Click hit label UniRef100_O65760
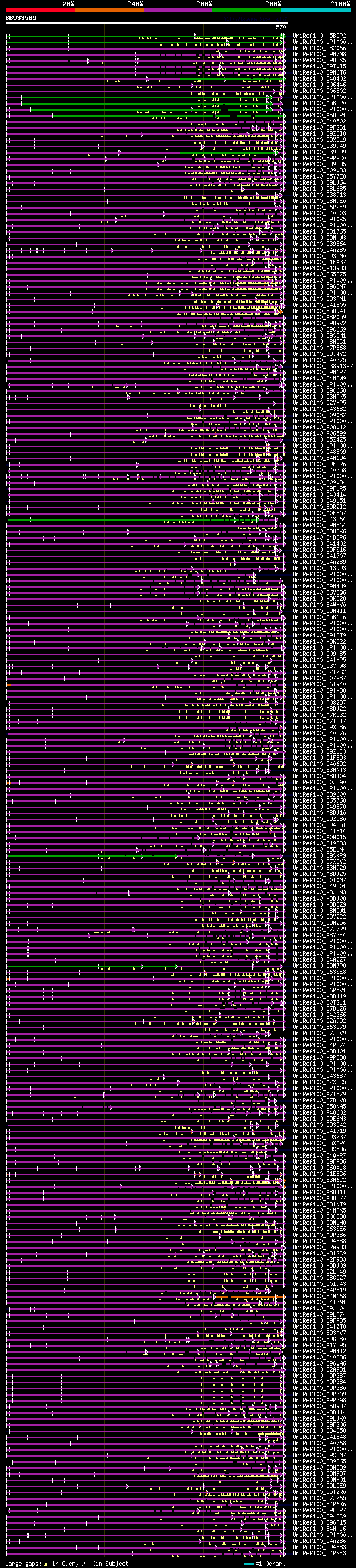Screen dimensions: 356x1568 click(x=319, y=800)
